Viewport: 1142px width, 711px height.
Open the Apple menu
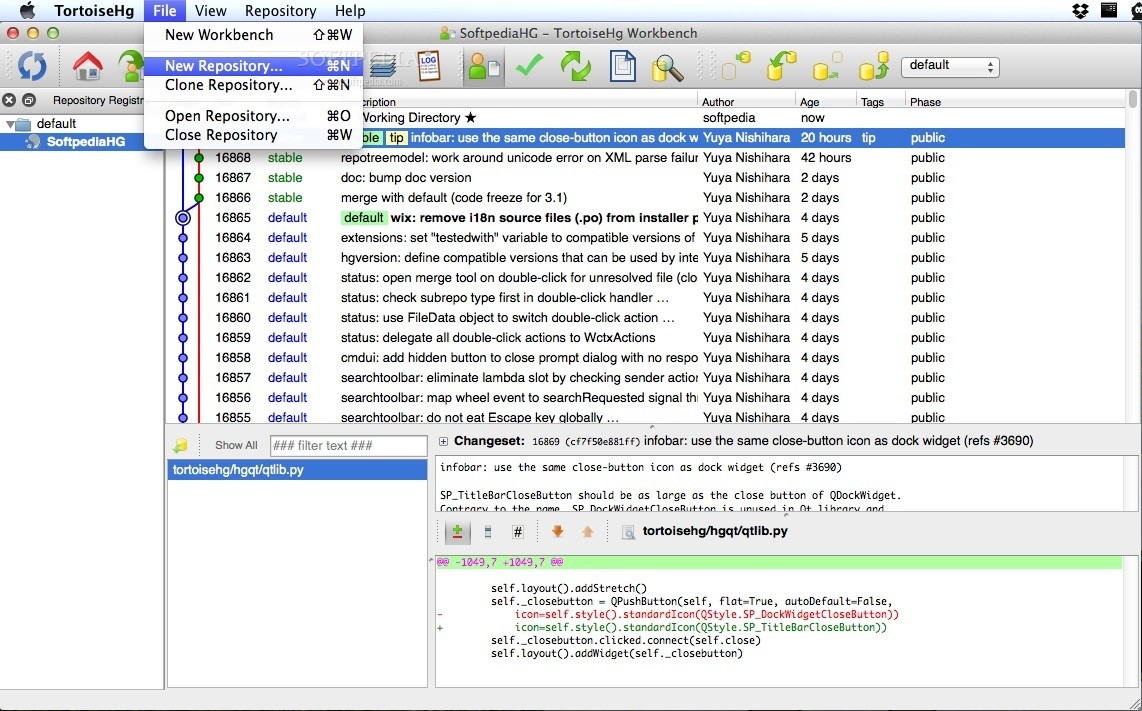[x=26, y=10]
